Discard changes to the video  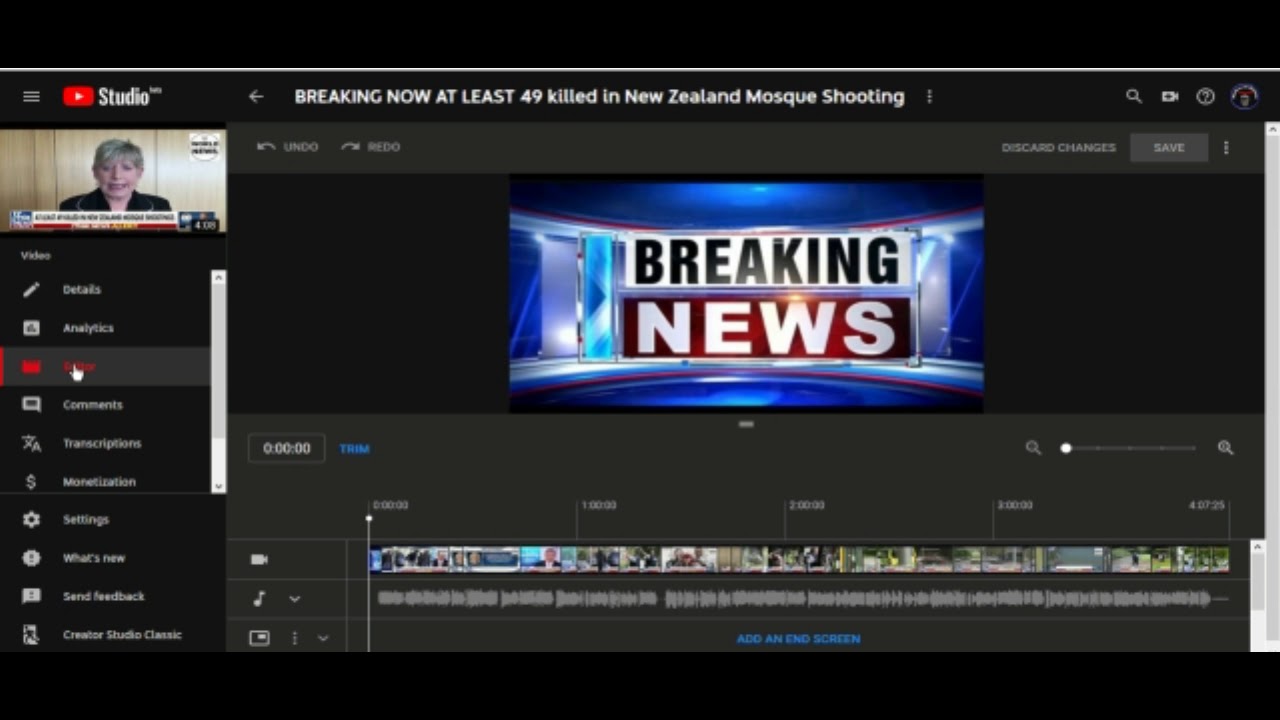pos(1058,147)
